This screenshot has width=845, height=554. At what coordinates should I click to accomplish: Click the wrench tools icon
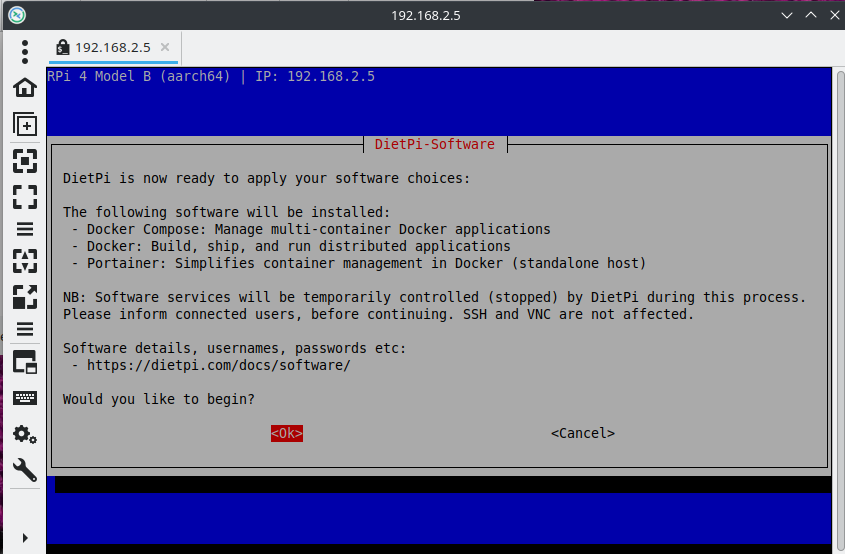click(25, 470)
